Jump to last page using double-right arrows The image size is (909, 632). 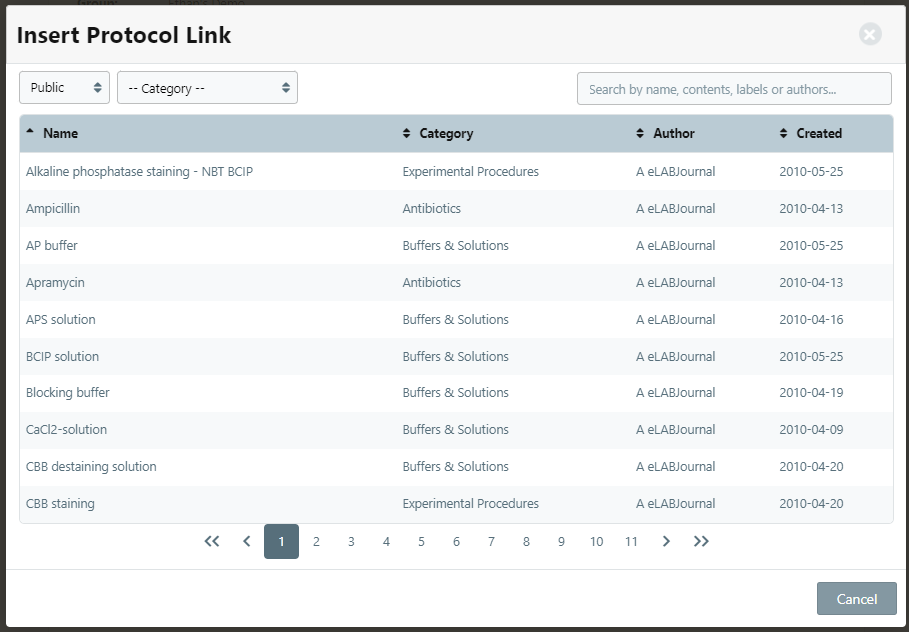click(x=701, y=541)
